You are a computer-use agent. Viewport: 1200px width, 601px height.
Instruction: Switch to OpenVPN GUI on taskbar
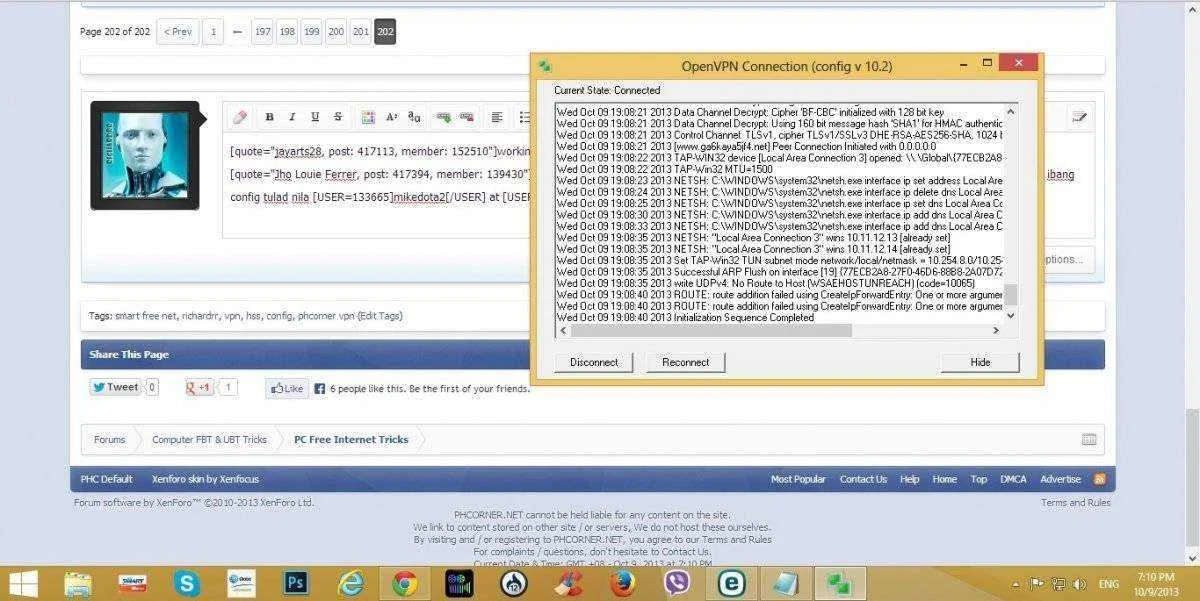pos(839,583)
